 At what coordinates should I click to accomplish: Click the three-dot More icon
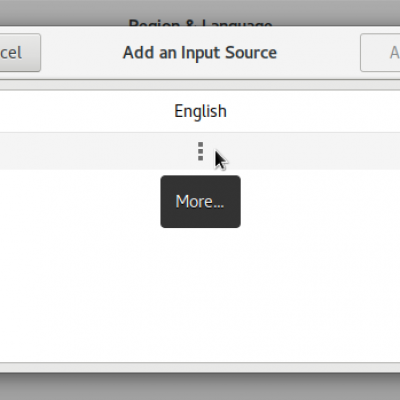[200, 151]
